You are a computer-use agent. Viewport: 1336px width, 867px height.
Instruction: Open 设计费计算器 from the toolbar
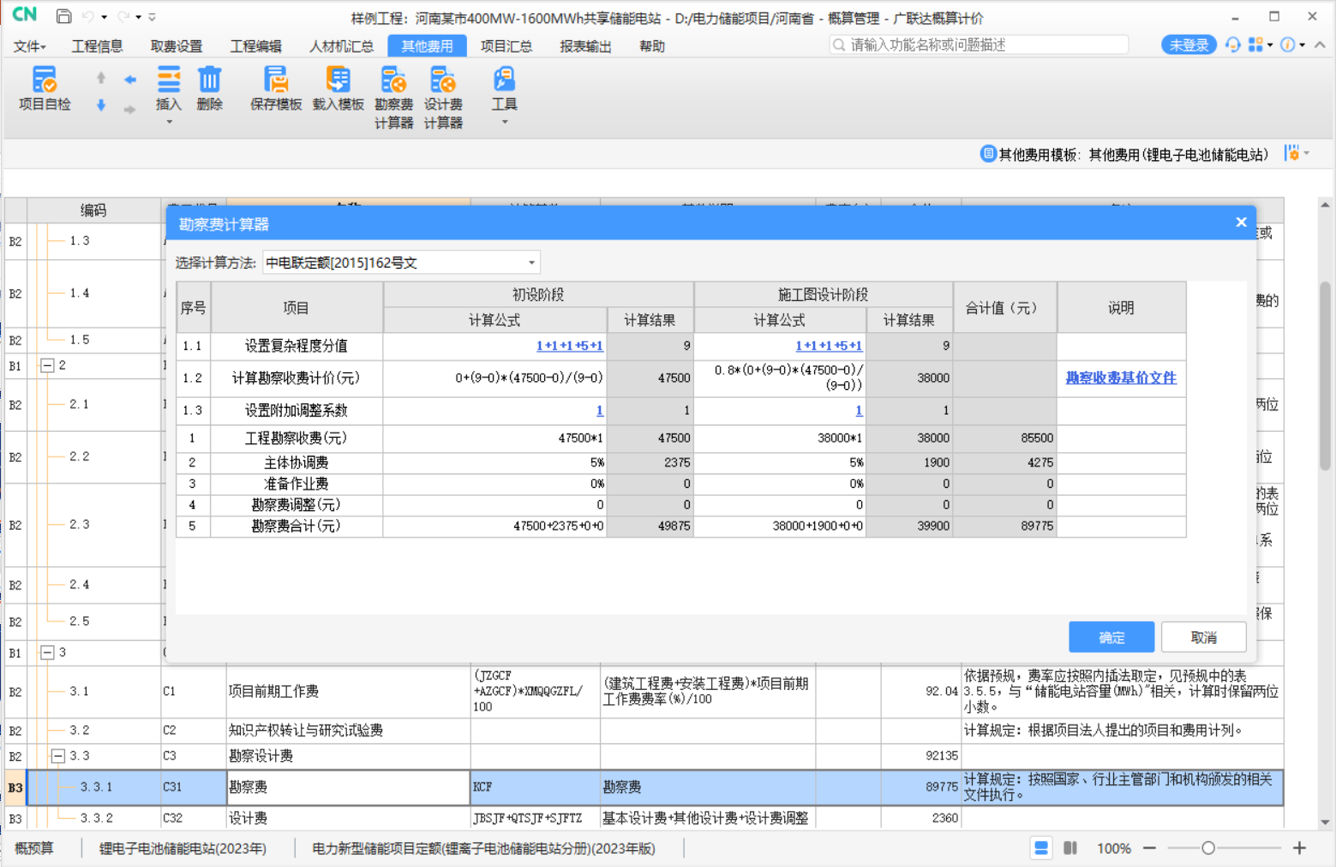point(443,97)
